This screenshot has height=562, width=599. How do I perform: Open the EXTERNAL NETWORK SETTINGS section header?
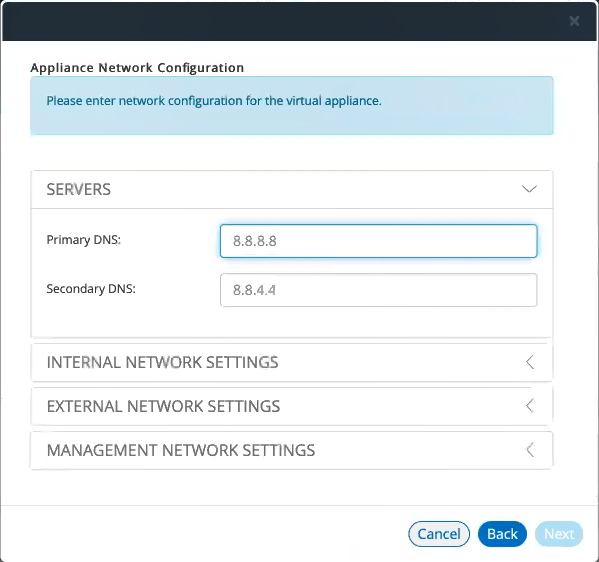[292, 406]
